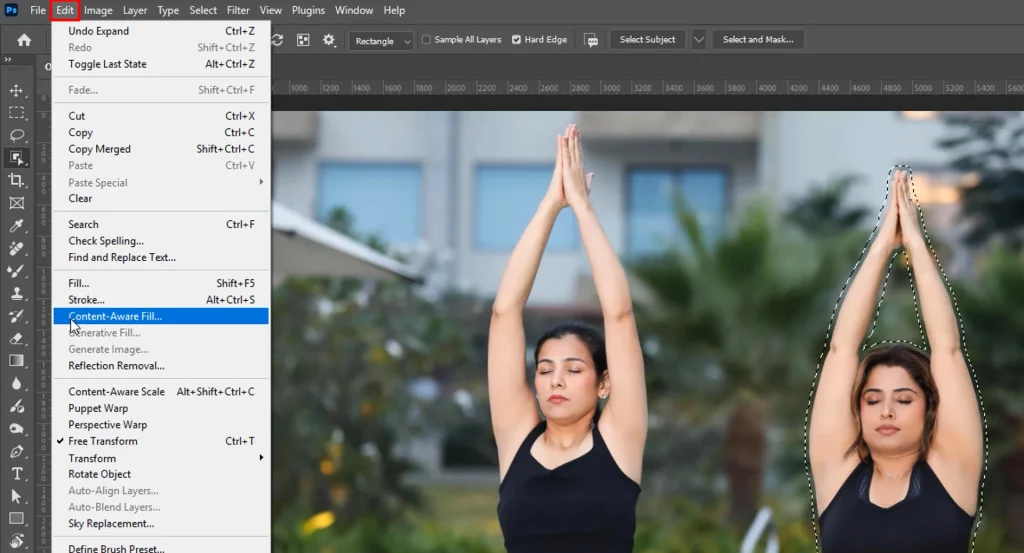1024x553 pixels.
Task: Click the Photoshop logo icon
Action: [x=11, y=10]
